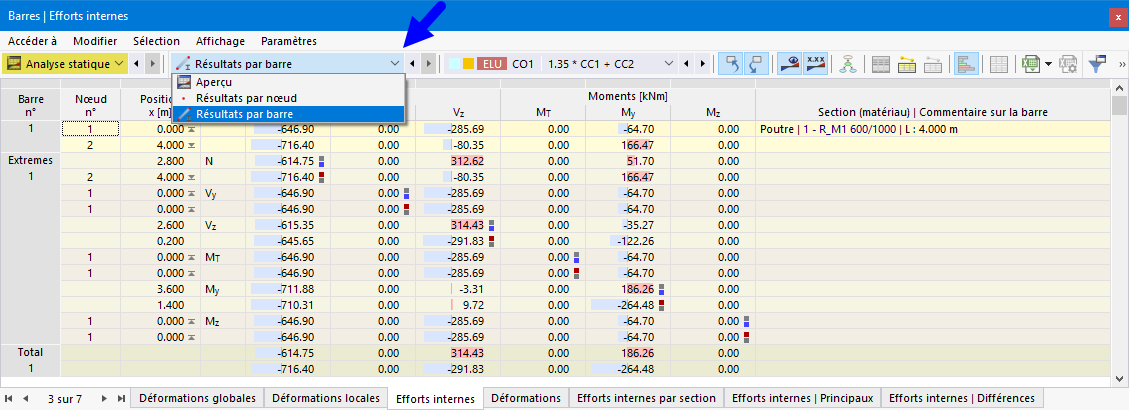Switch to the Déformations tab
This screenshot has height=410, width=1129.
point(526,398)
